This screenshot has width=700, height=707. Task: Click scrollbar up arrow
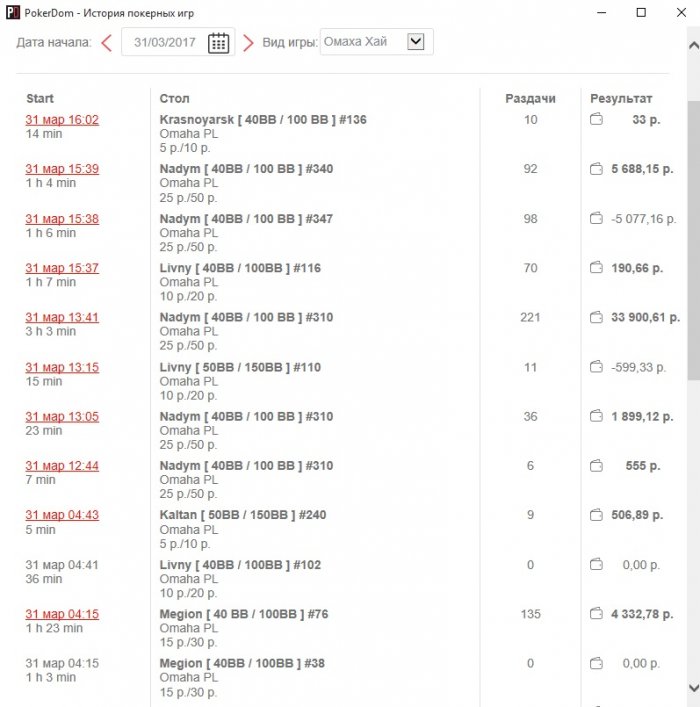coord(694,45)
